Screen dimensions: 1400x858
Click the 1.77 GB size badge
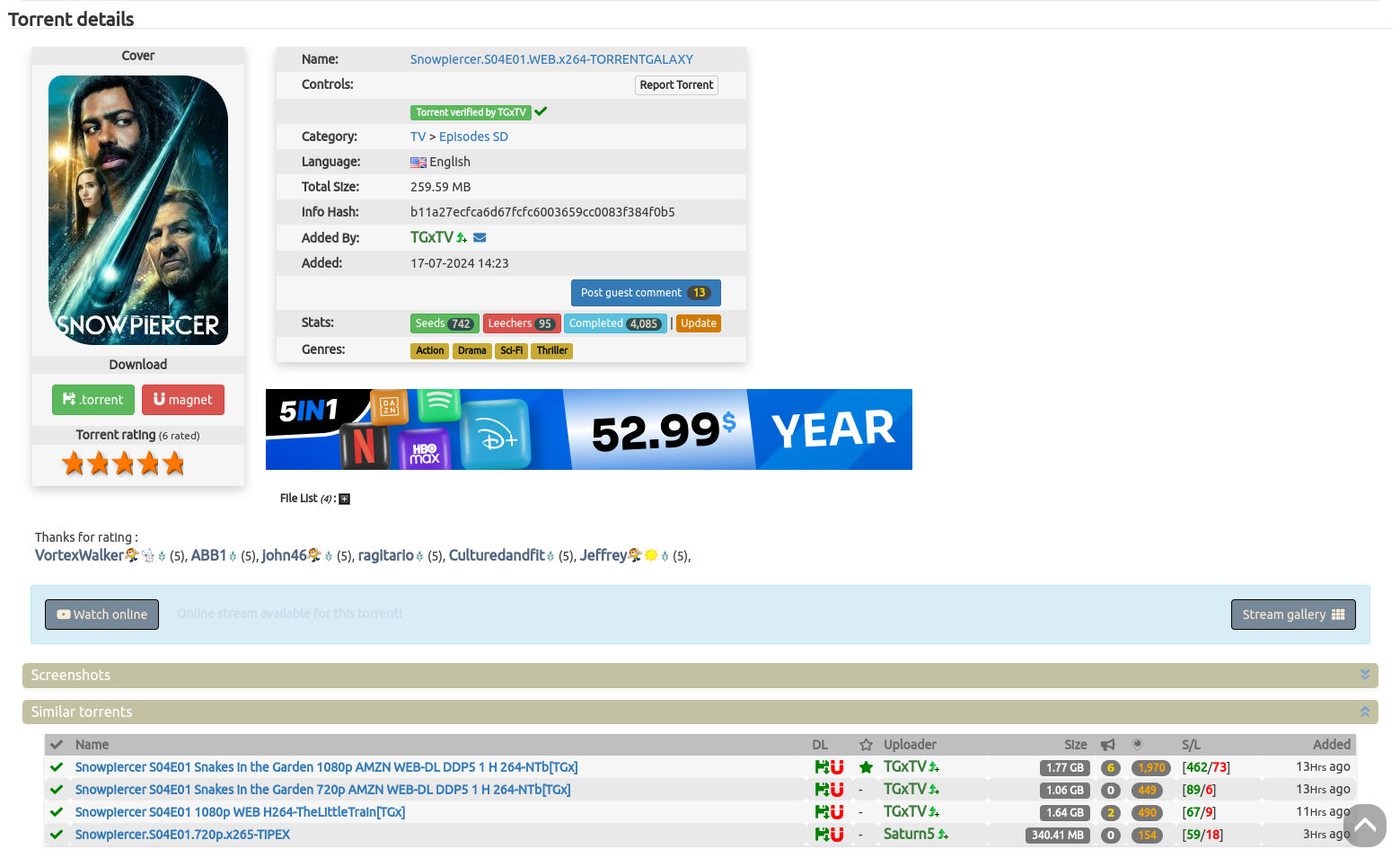(1065, 768)
